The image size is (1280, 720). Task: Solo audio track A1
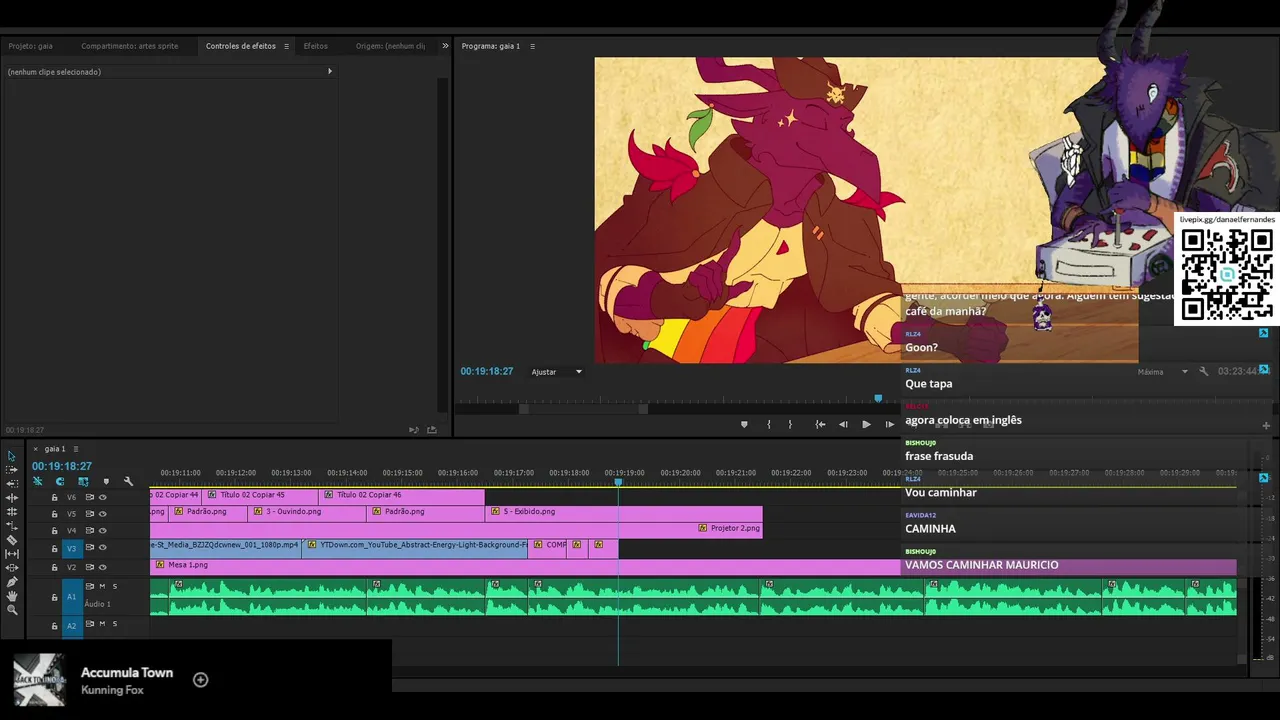115,586
